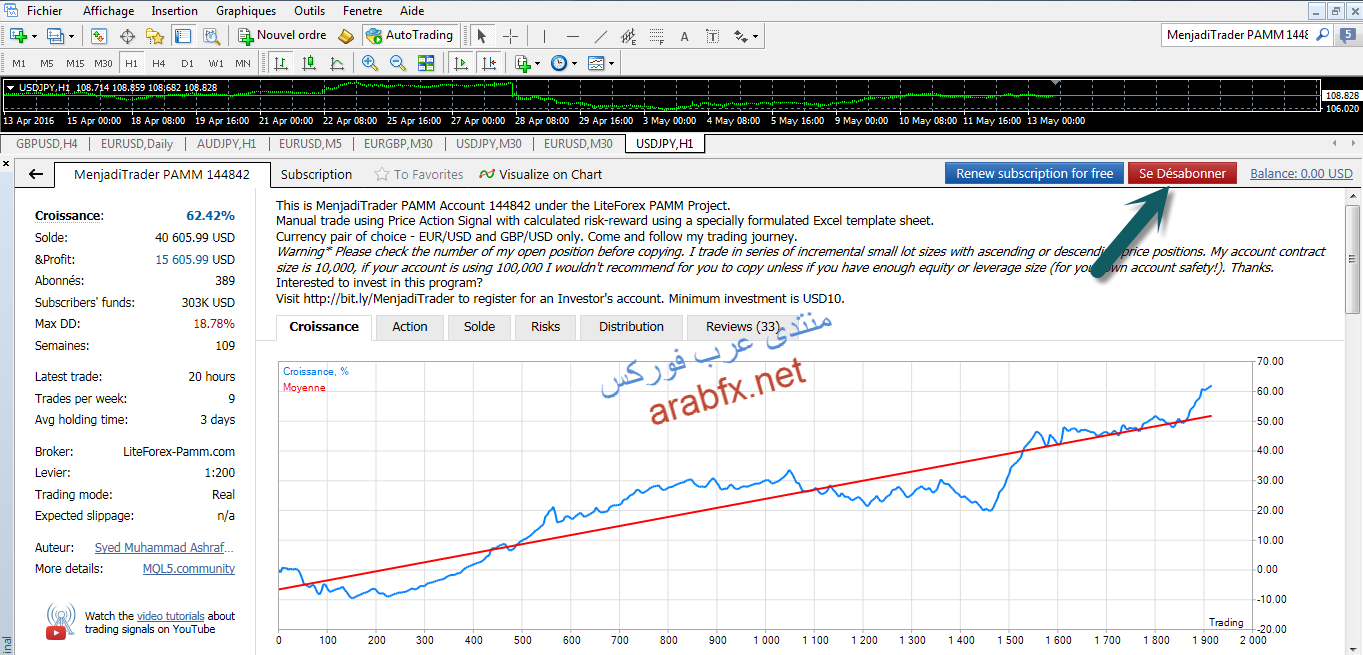The height and width of the screenshot is (655, 1363).
Task: Switch chart to M15 timeframe
Action: [x=75, y=63]
